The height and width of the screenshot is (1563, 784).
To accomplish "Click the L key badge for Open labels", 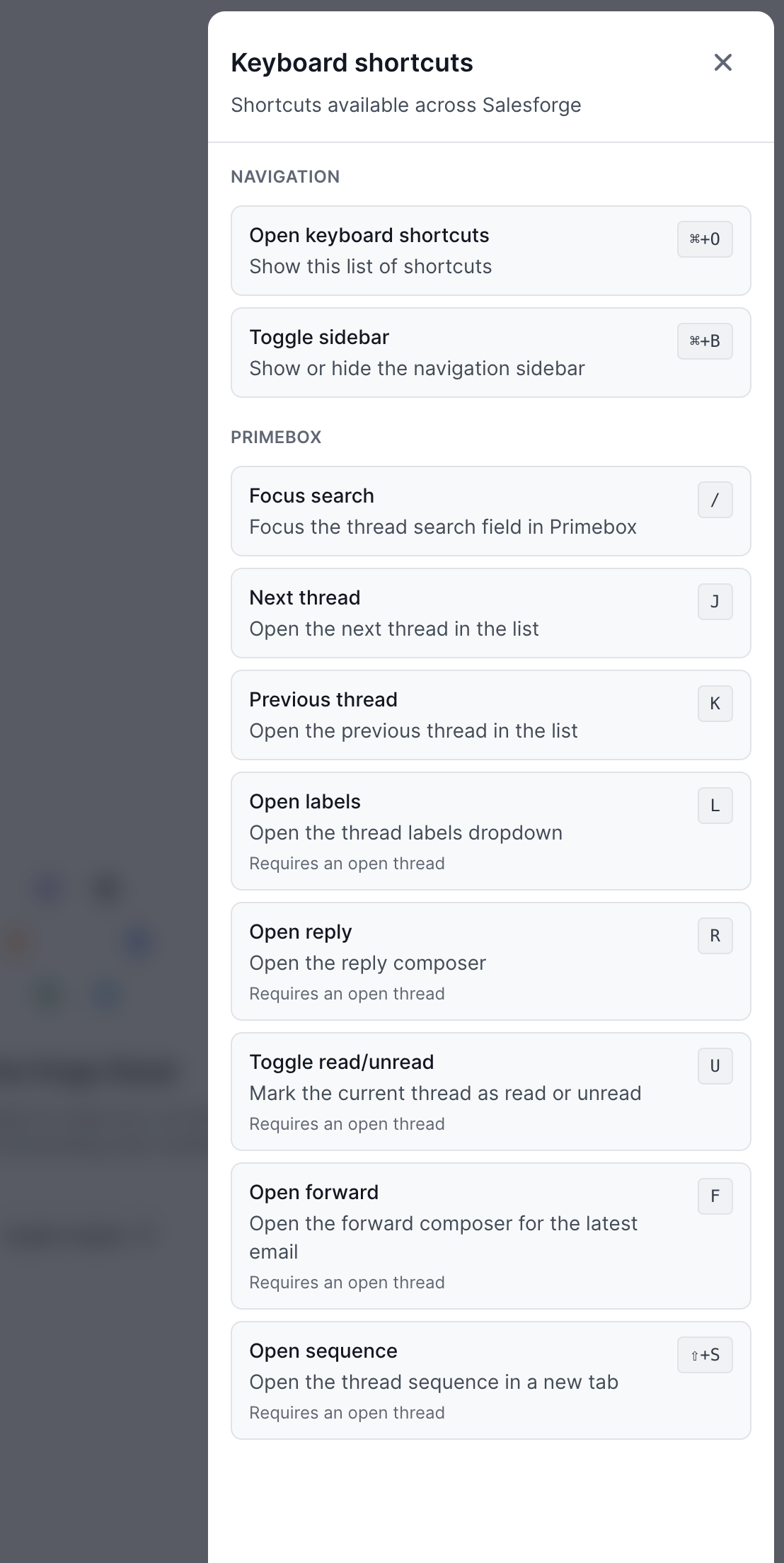I will coord(715,806).
